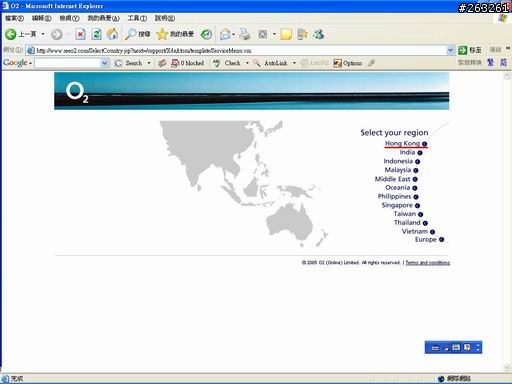Viewport: 512px width, 384px height.
Task: Open the 編輯(E) Edit menu
Action: [42, 18]
